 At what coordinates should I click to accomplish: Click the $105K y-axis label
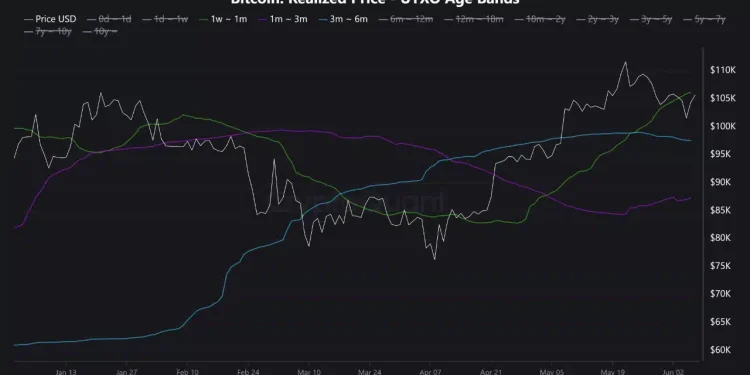pyautogui.click(x=723, y=98)
